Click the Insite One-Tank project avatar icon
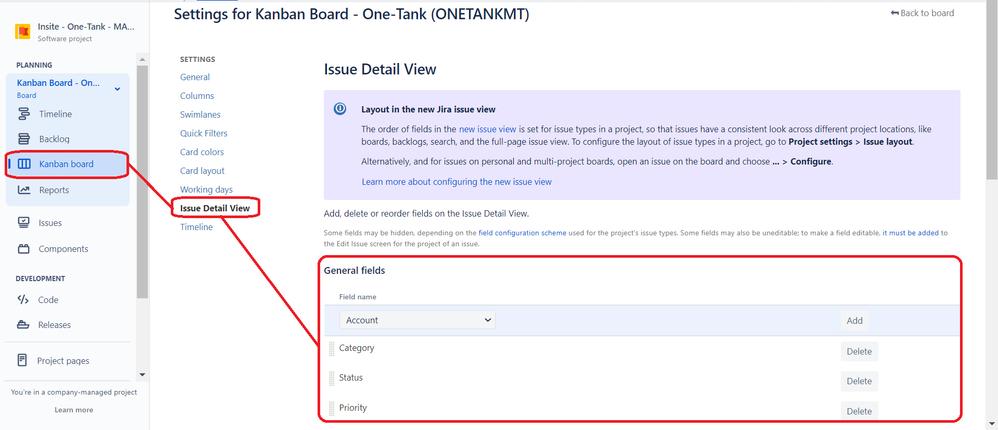This screenshot has height=430, width=998. click(x=22, y=32)
